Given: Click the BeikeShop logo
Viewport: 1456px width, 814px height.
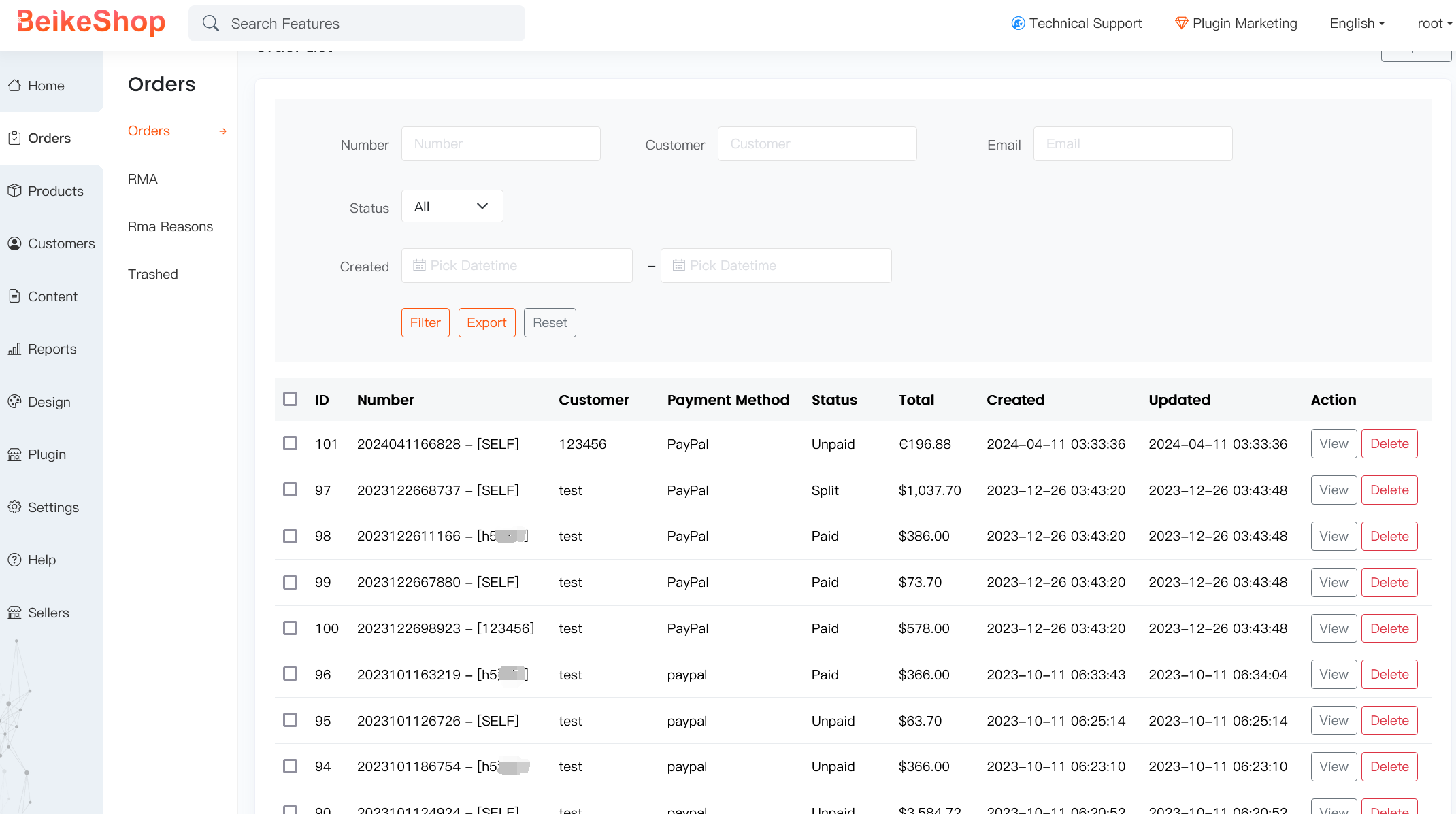Looking at the screenshot, I should 91,22.
